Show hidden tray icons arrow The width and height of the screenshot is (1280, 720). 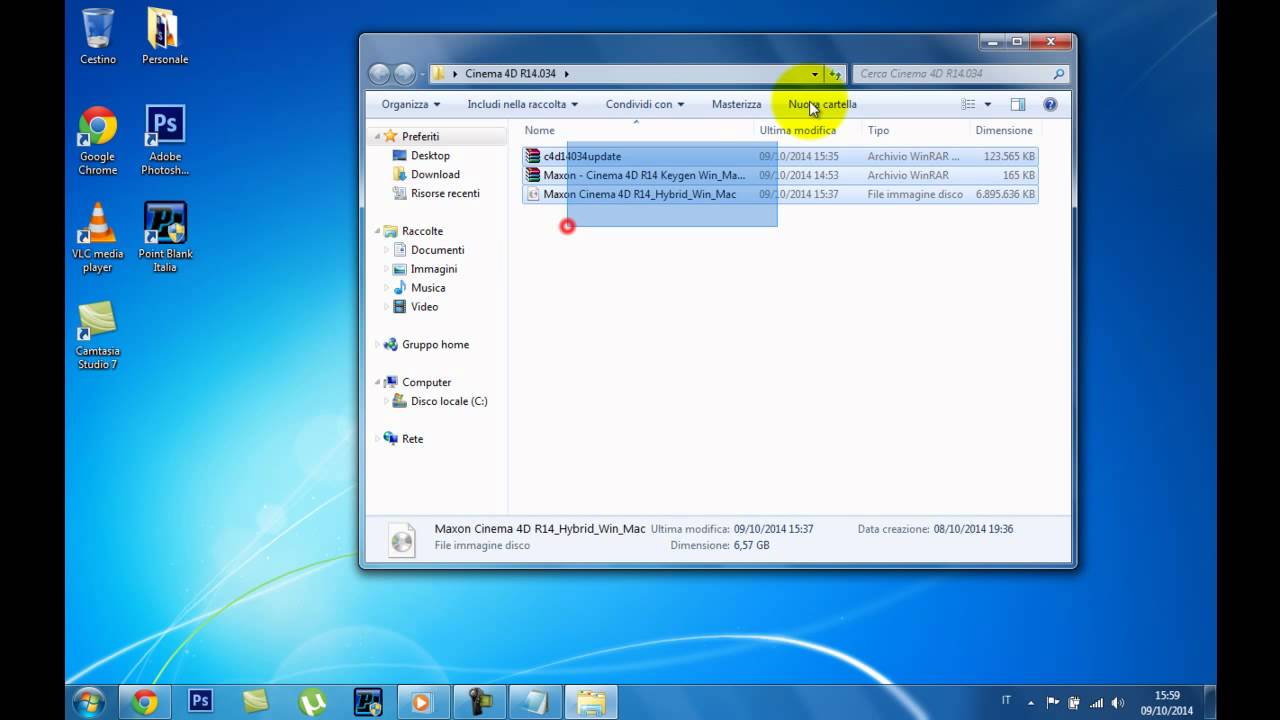(x=1031, y=703)
